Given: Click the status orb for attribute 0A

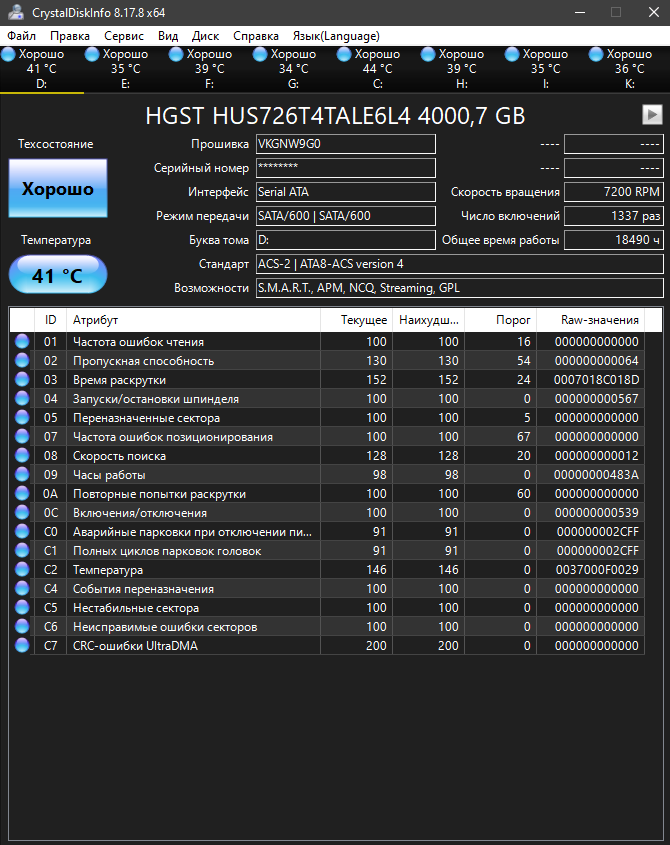Looking at the screenshot, I should (x=22, y=494).
